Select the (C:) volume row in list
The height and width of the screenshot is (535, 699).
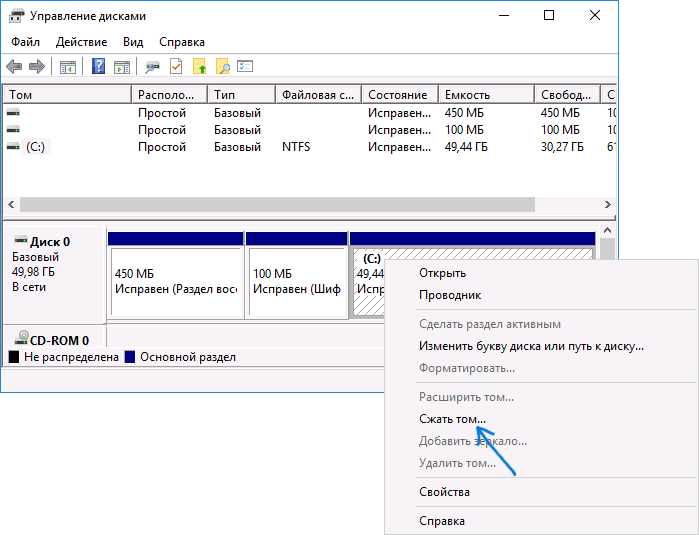pyautogui.click(x=36, y=147)
